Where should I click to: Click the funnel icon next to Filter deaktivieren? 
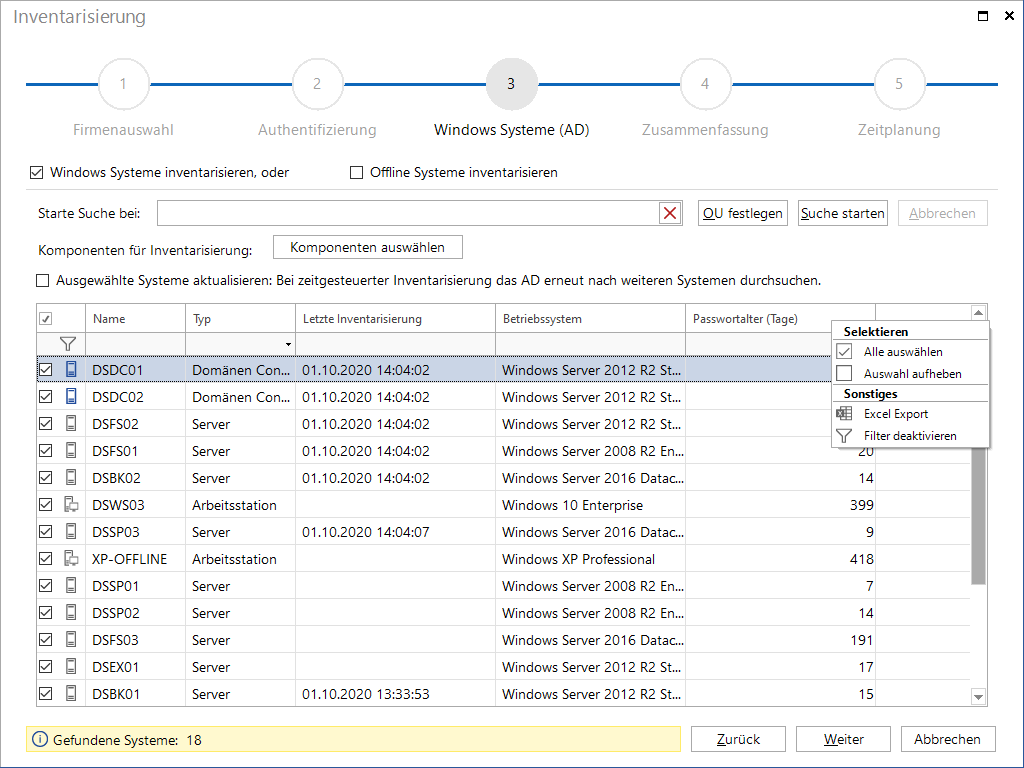pos(844,436)
